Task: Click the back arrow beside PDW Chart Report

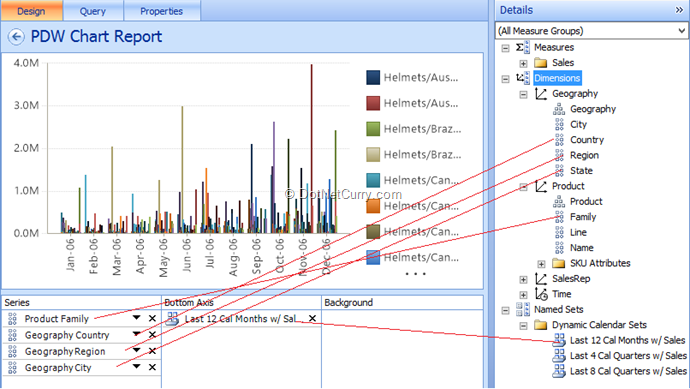Action: pyautogui.click(x=16, y=37)
